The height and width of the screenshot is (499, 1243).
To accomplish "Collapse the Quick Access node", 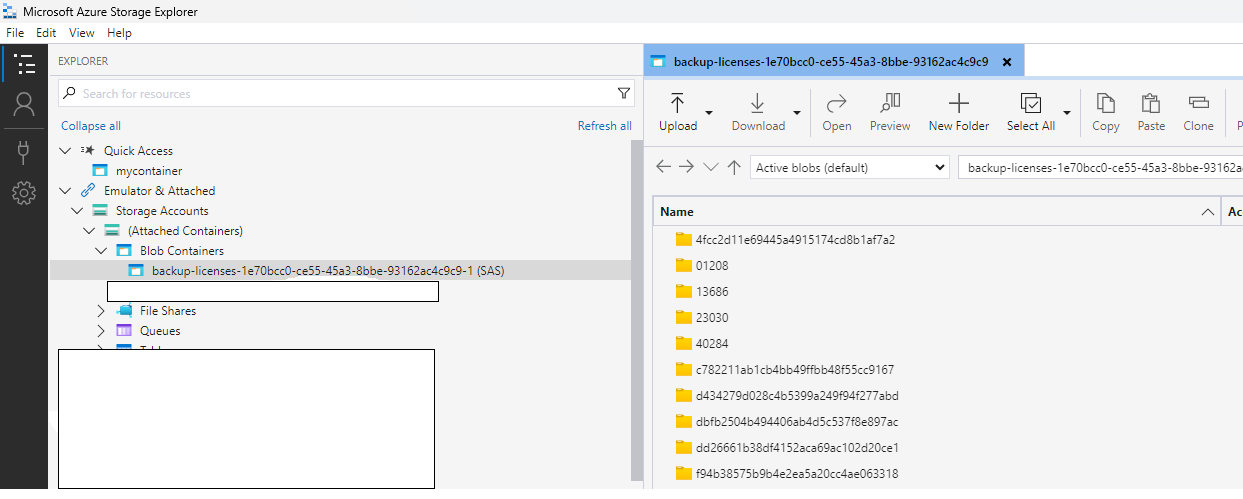I will pos(65,151).
